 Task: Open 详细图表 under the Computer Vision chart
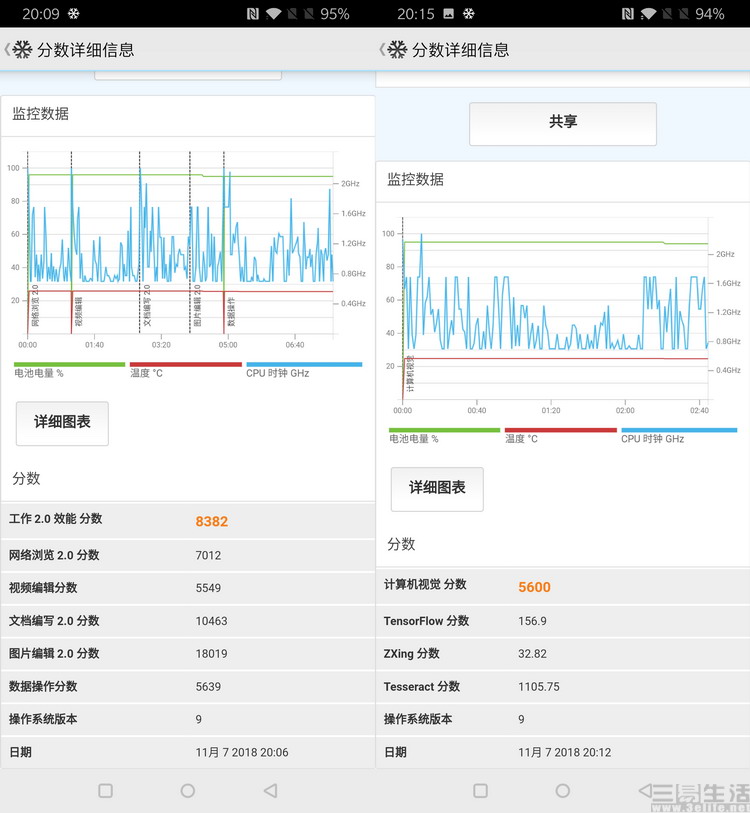coord(437,488)
